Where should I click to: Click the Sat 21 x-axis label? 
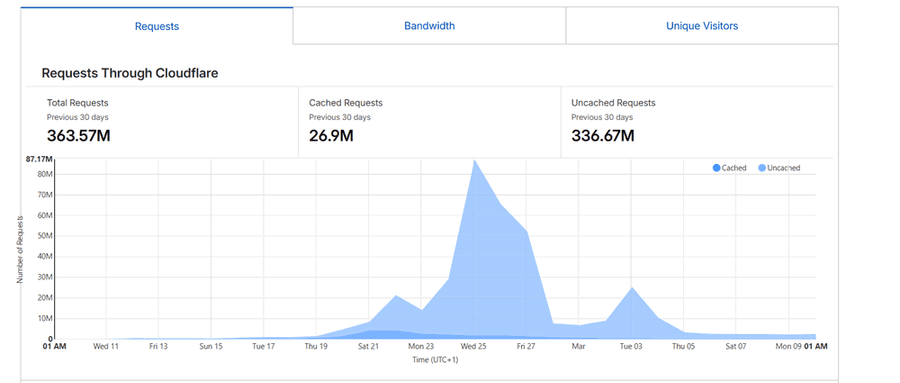tap(368, 347)
